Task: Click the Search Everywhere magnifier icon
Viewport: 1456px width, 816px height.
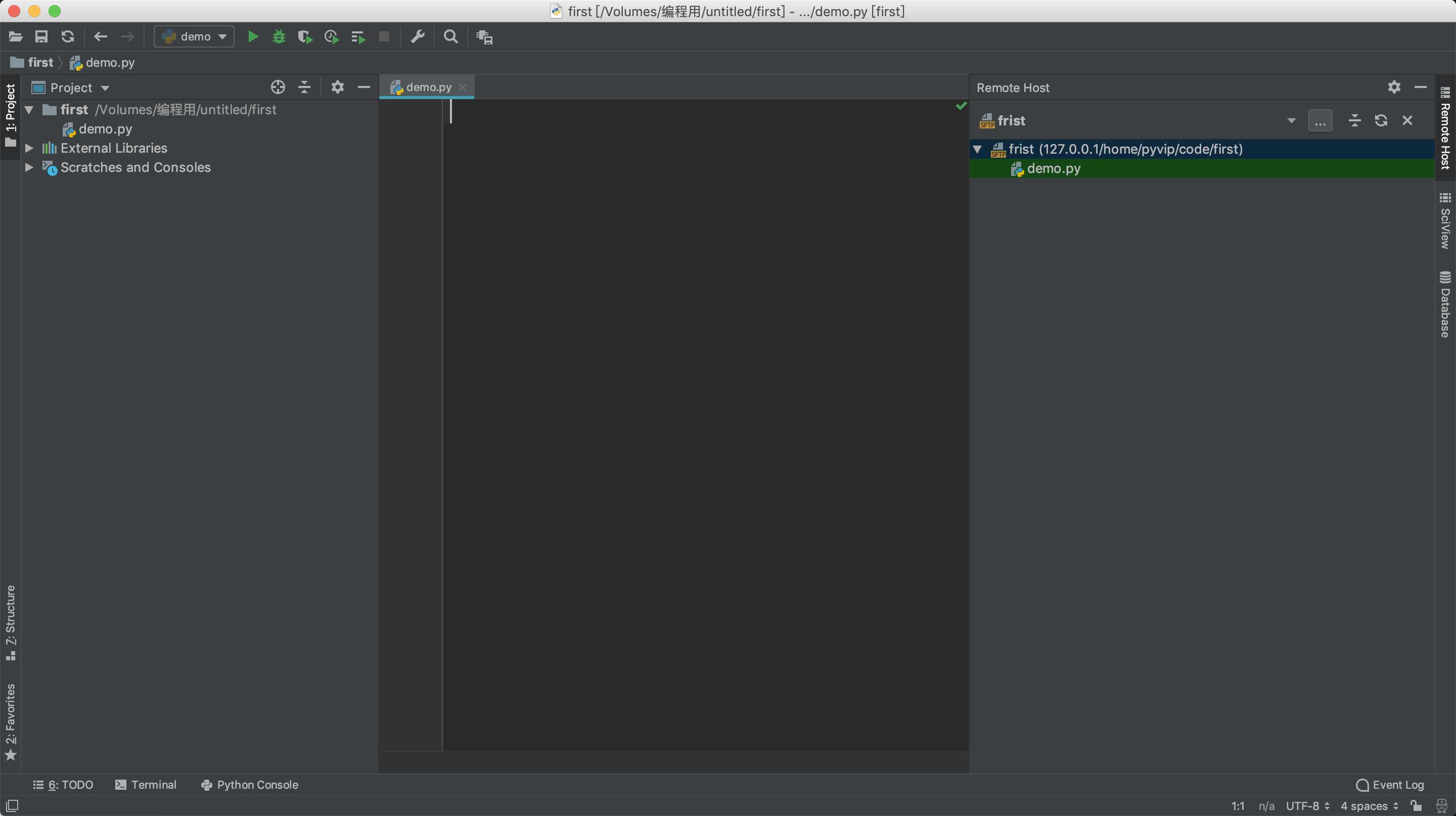Action: coord(451,37)
